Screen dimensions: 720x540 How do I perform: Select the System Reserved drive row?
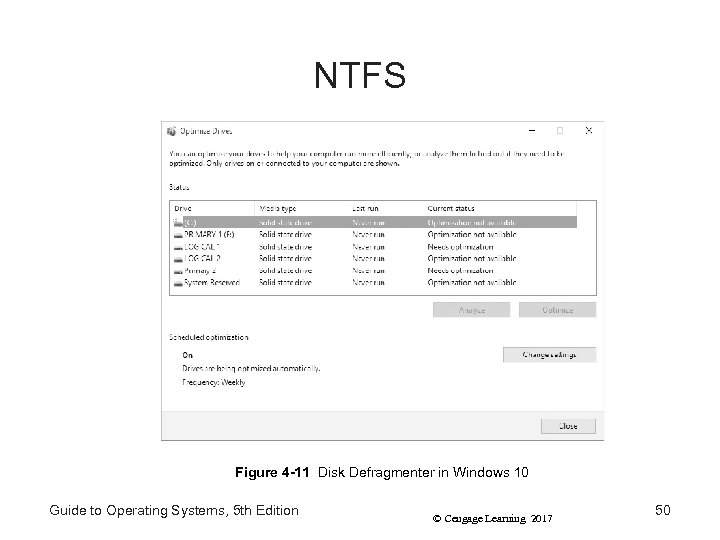(374, 283)
